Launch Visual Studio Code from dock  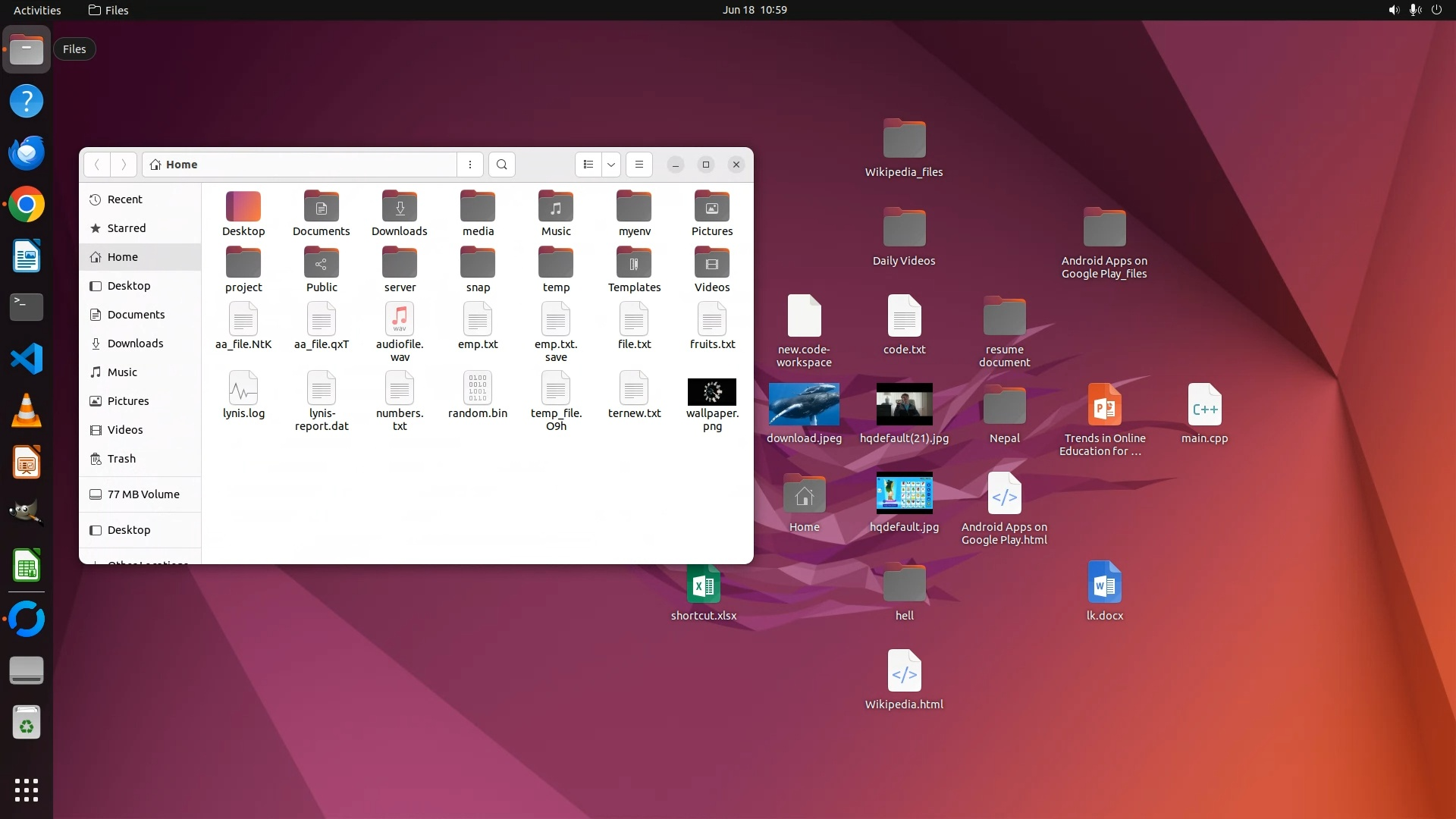point(27,359)
